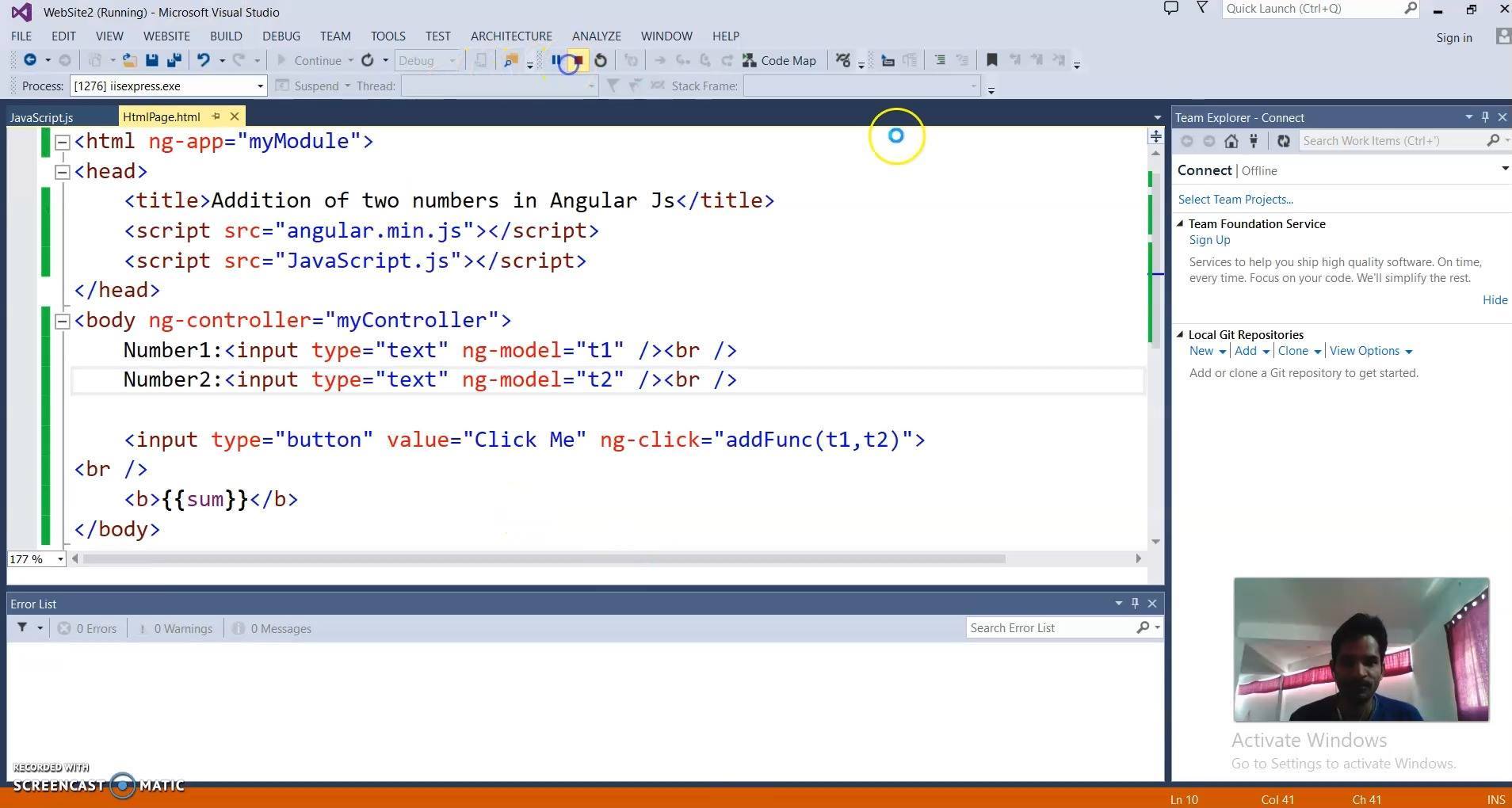
Task: Click the Save All icon
Action: [174, 60]
